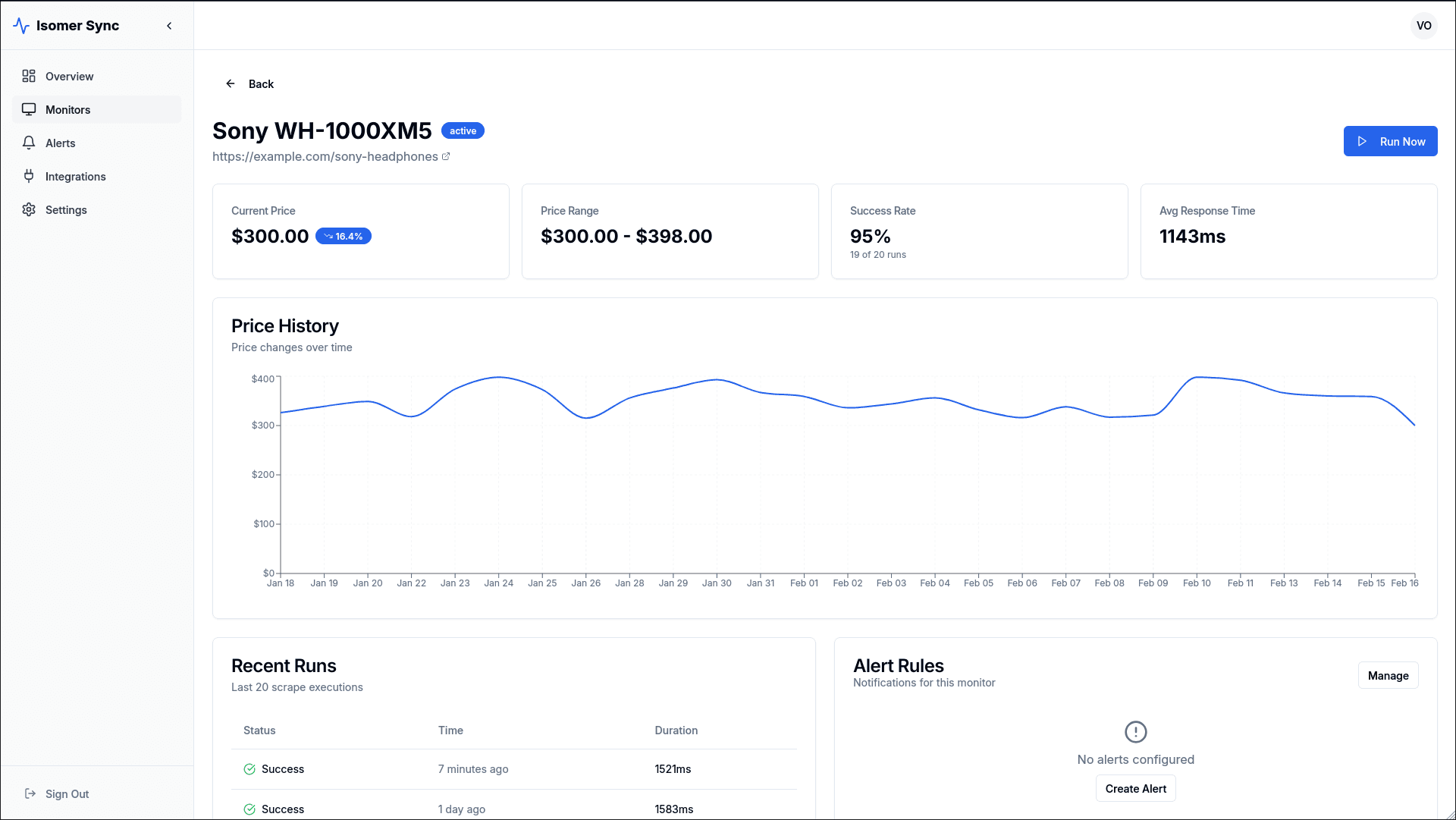Click the Integrations plug icon
Viewport: 1456px width, 820px height.
click(x=29, y=177)
